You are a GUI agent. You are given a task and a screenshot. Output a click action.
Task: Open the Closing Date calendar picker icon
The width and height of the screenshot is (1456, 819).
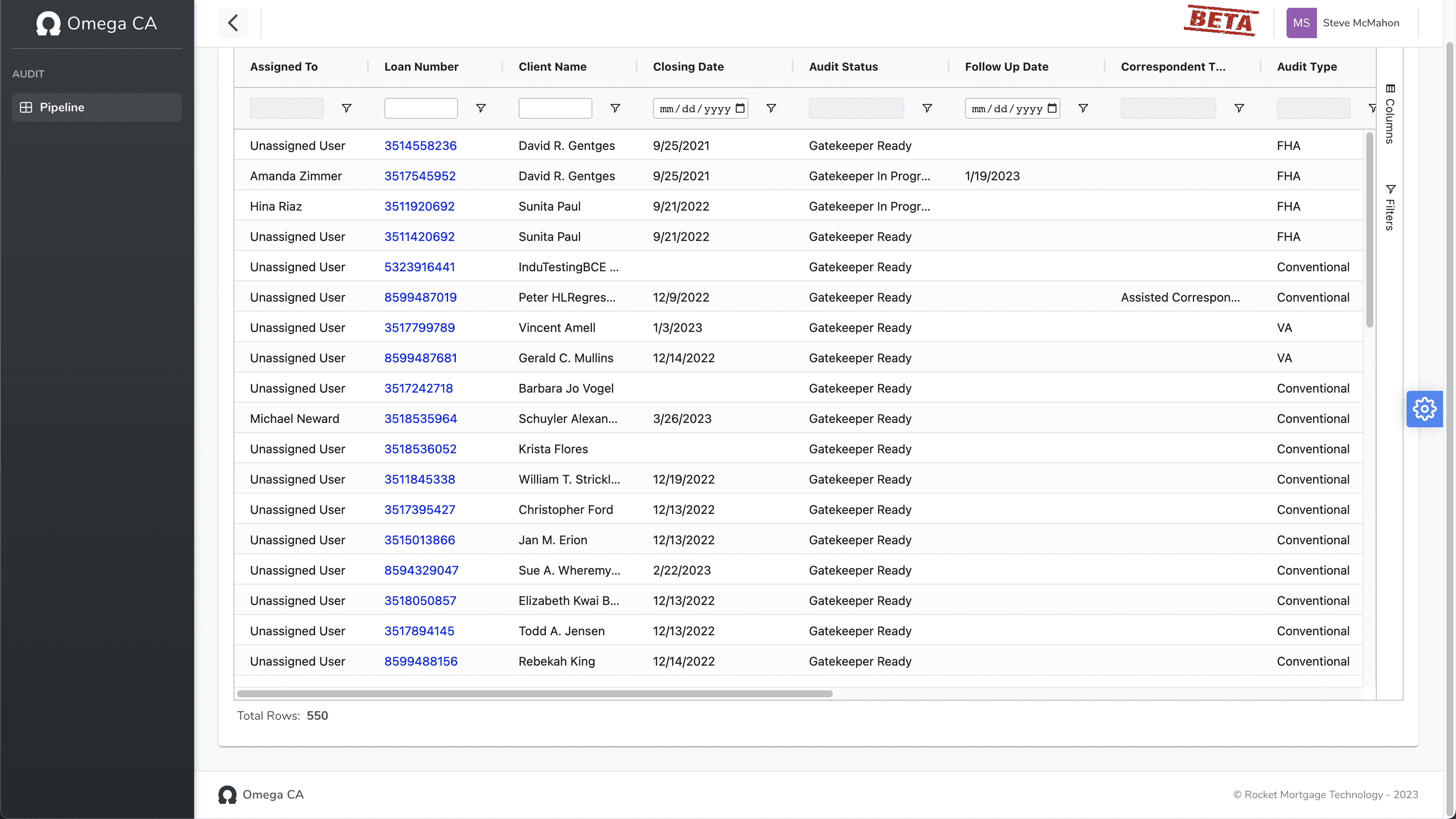[740, 108]
